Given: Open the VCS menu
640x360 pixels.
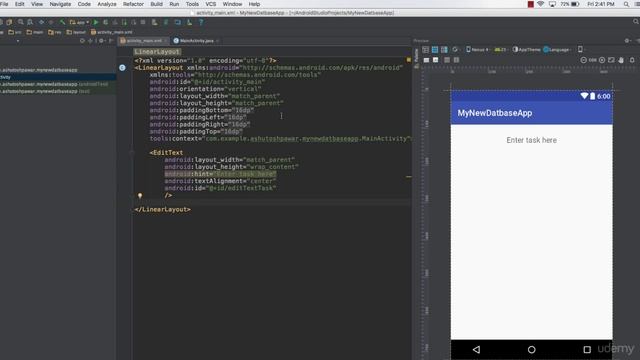Looking at the screenshot, I should [211, 4].
